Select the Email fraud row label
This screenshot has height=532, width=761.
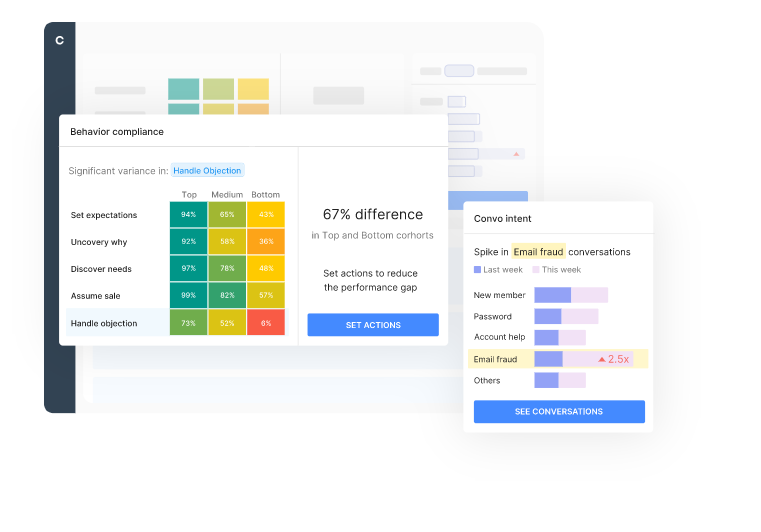[x=495, y=359]
